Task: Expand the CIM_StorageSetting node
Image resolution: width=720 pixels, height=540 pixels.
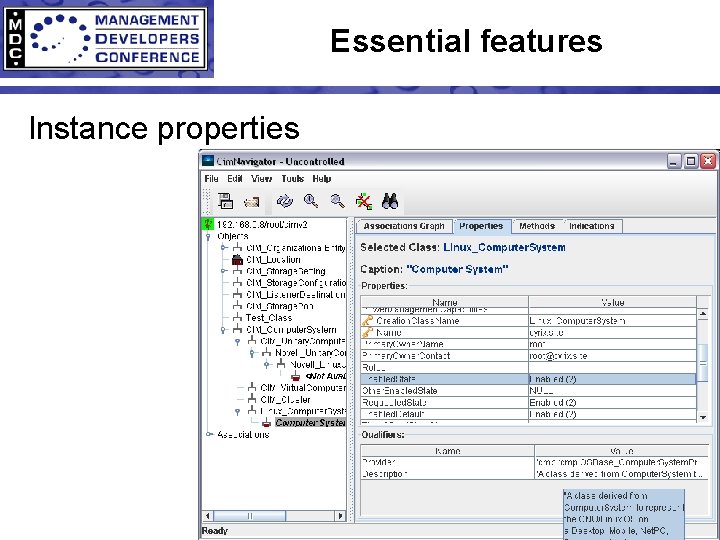Action: (224, 271)
